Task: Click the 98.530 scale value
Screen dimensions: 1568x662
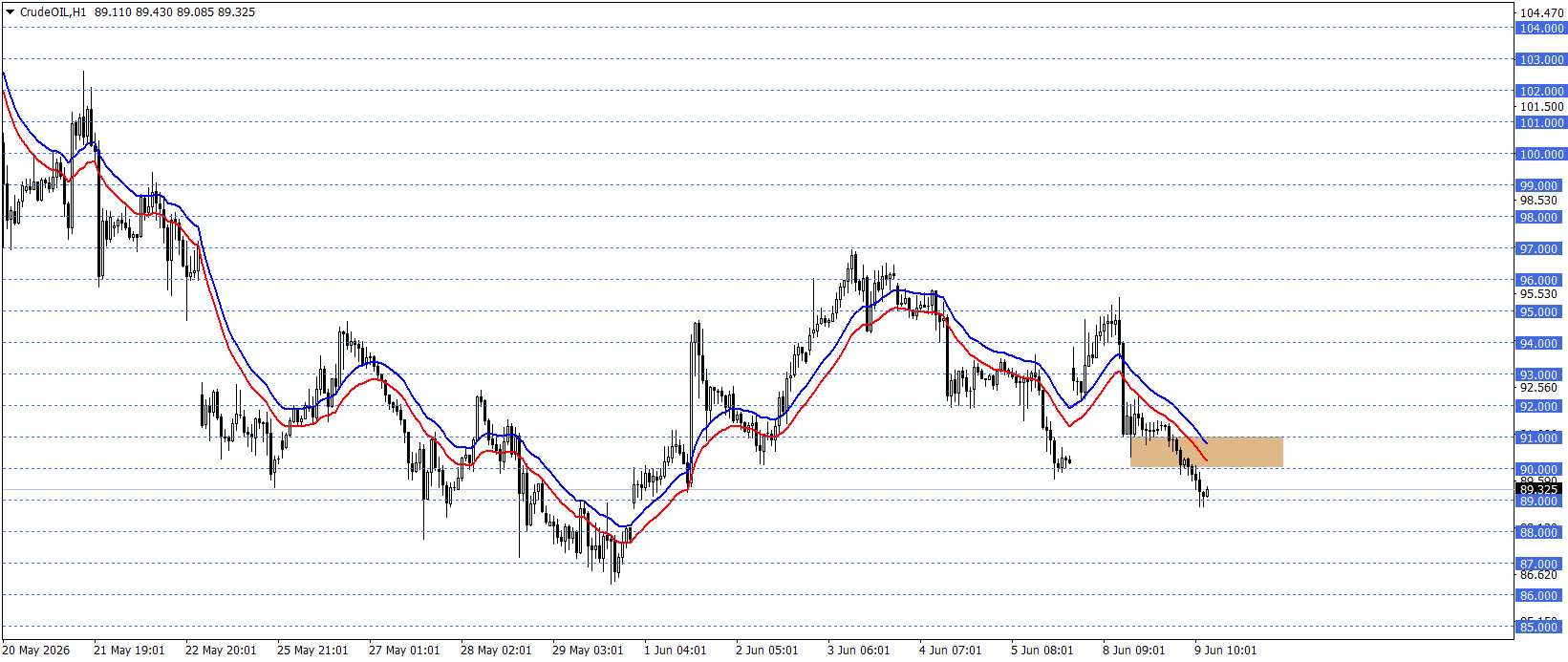Action: (1538, 201)
